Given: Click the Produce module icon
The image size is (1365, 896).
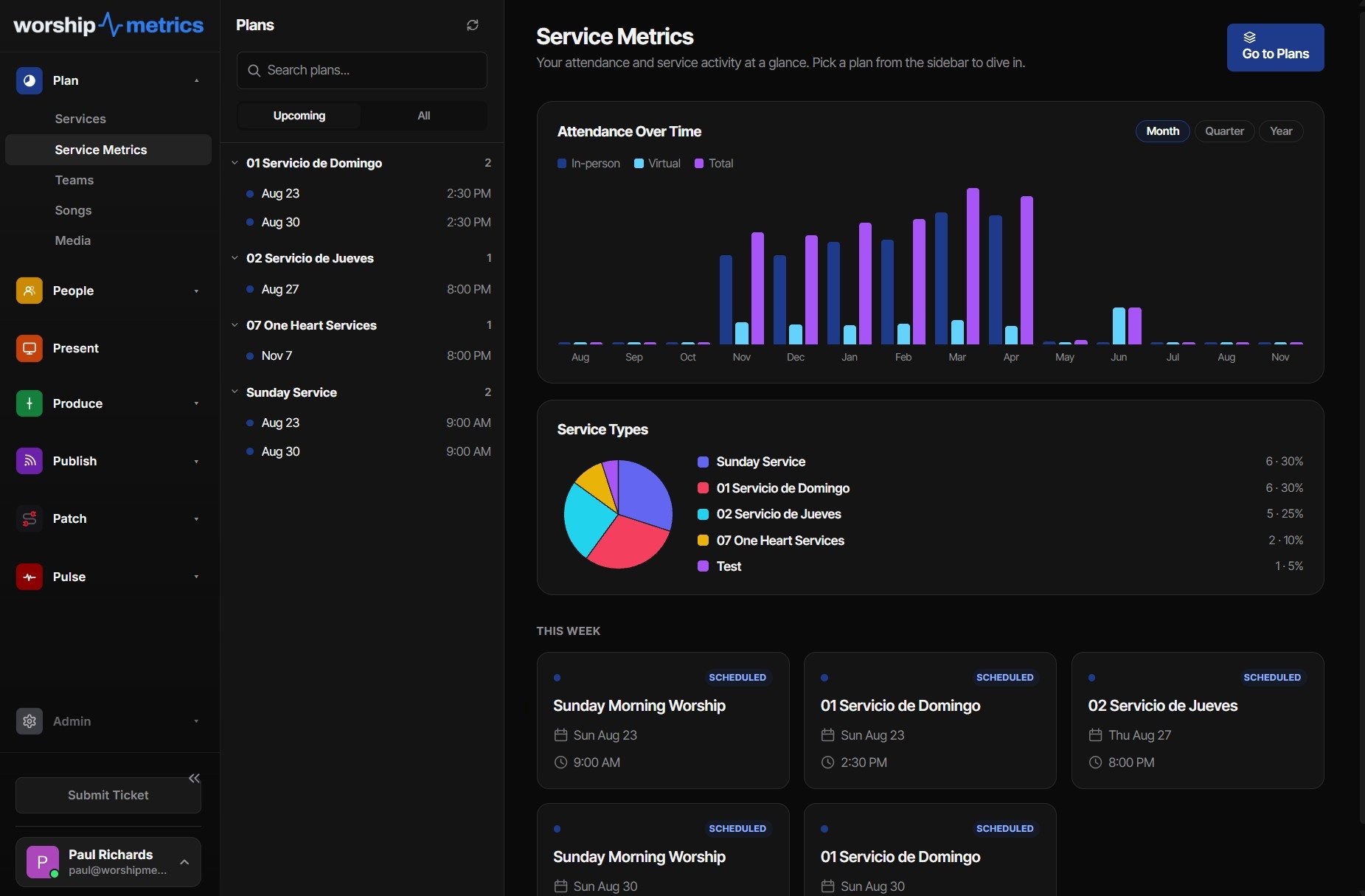Looking at the screenshot, I should pos(29,403).
